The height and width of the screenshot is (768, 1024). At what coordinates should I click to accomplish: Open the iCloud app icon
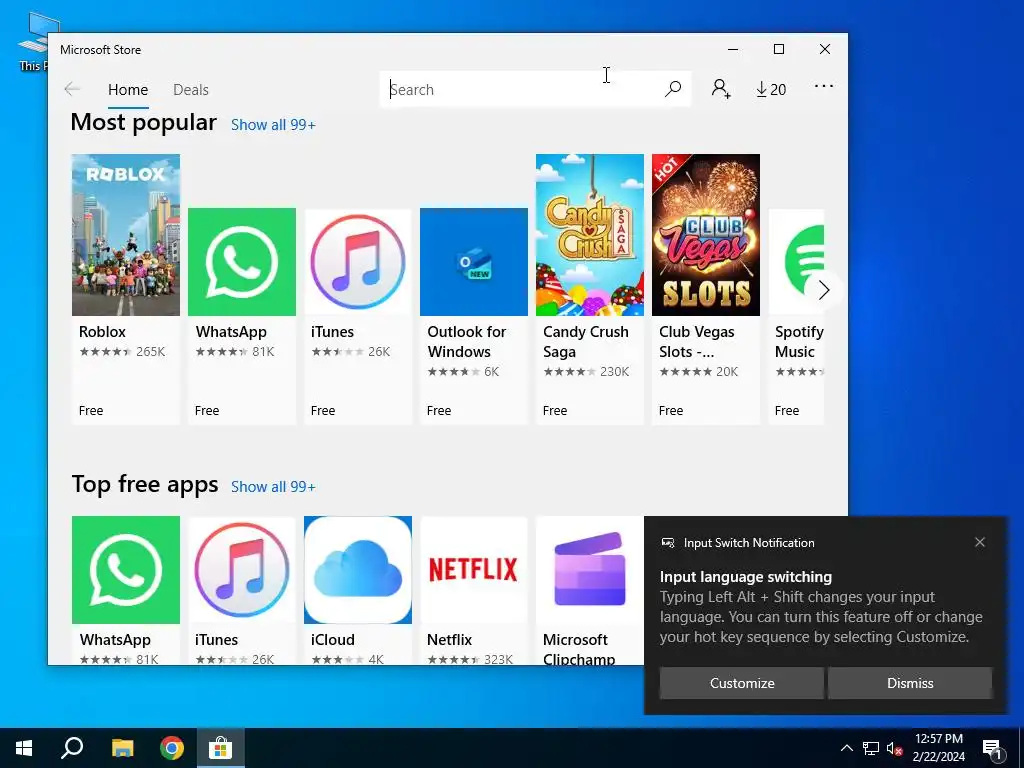click(358, 570)
